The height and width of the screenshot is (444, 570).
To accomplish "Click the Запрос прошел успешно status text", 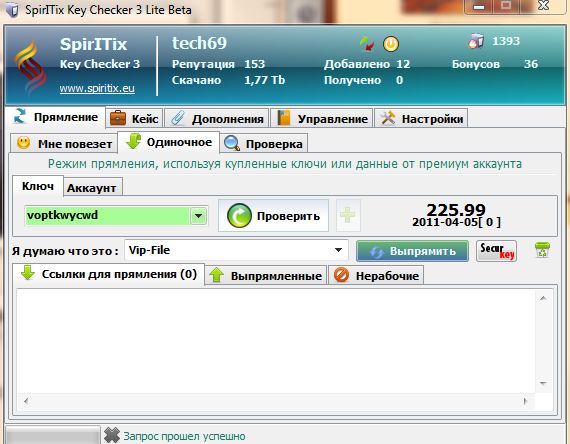I will click(184, 436).
